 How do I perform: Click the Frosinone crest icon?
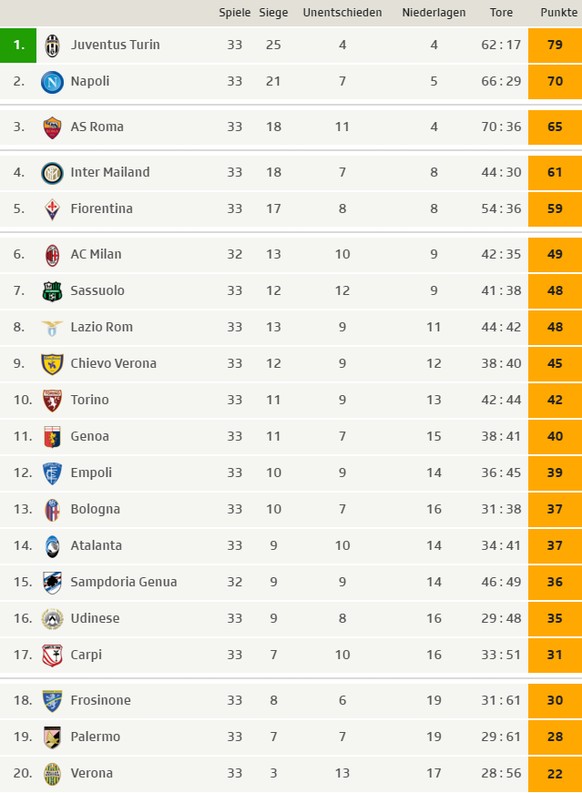52,701
